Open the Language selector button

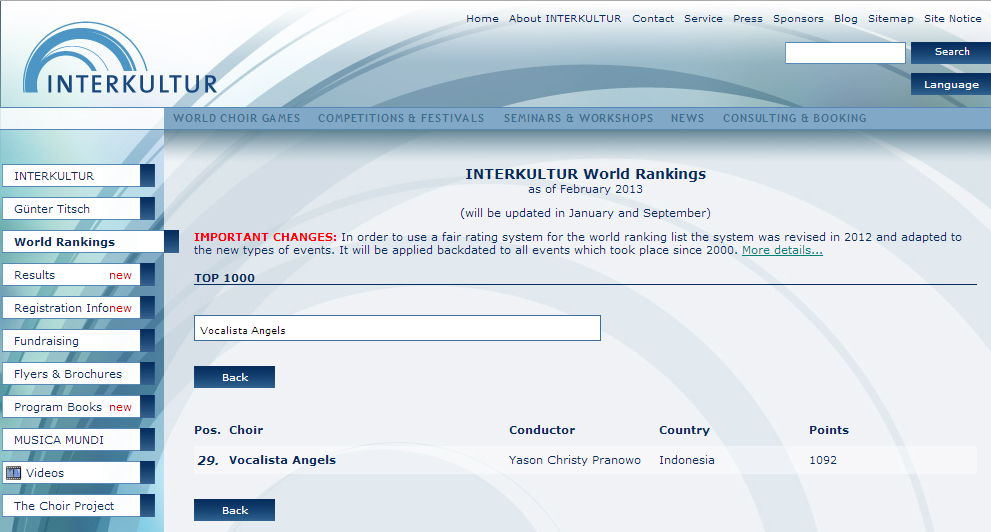pyautogui.click(x=951, y=84)
